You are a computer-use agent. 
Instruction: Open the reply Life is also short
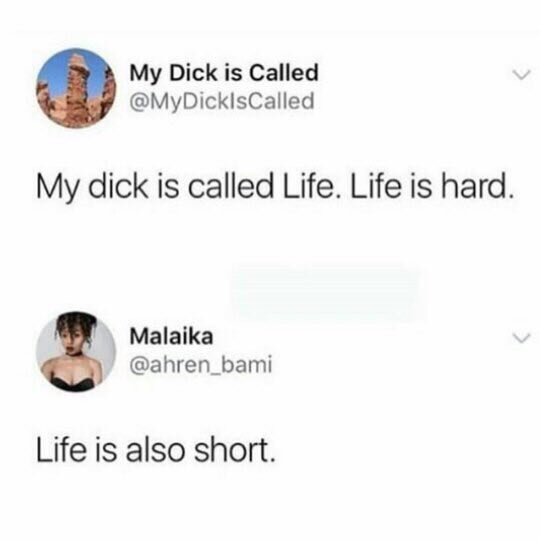pos(156,450)
